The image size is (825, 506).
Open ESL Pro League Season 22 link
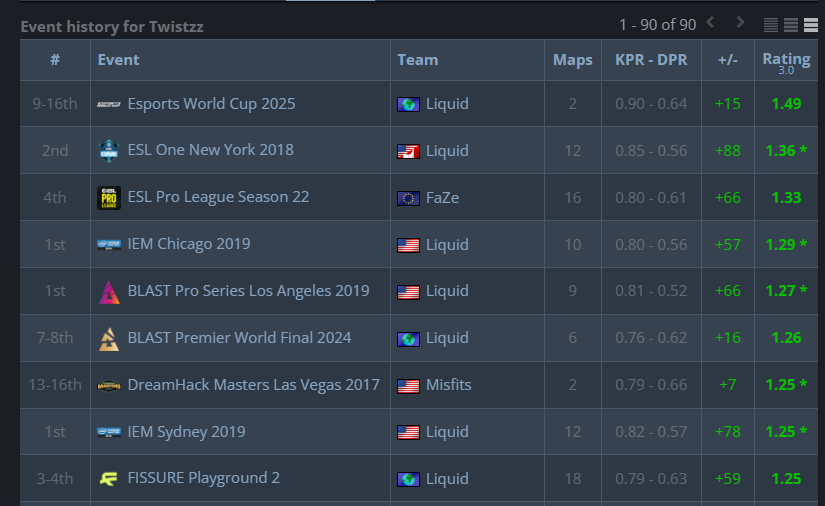click(218, 197)
